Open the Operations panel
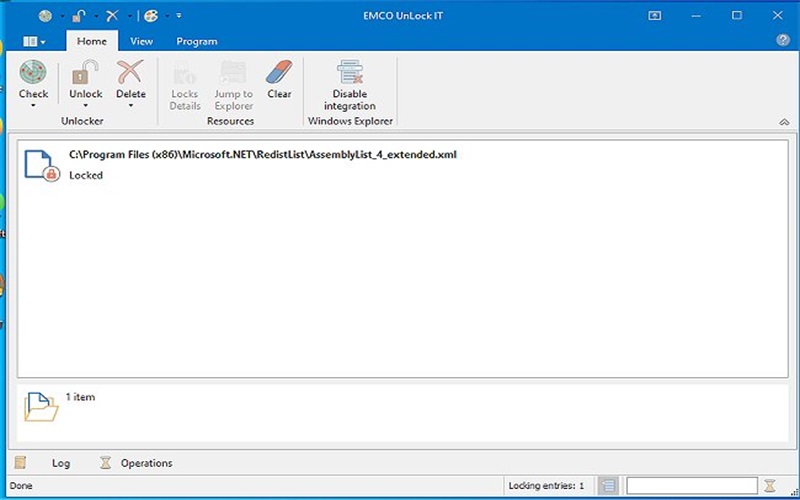 [146, 463]
